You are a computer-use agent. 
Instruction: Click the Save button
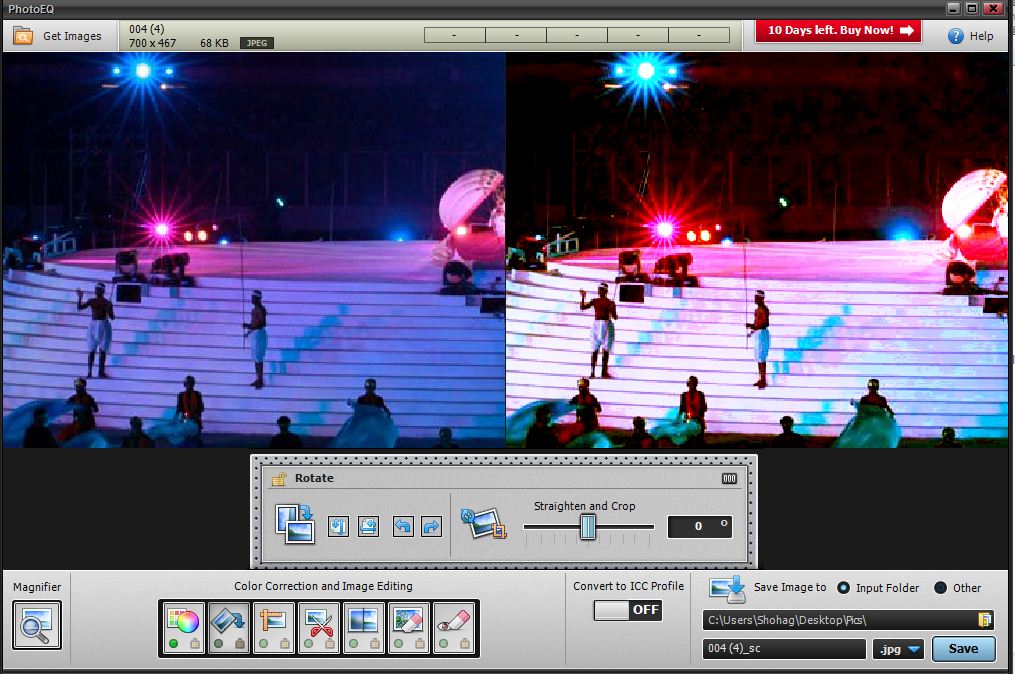pos(963,649)
